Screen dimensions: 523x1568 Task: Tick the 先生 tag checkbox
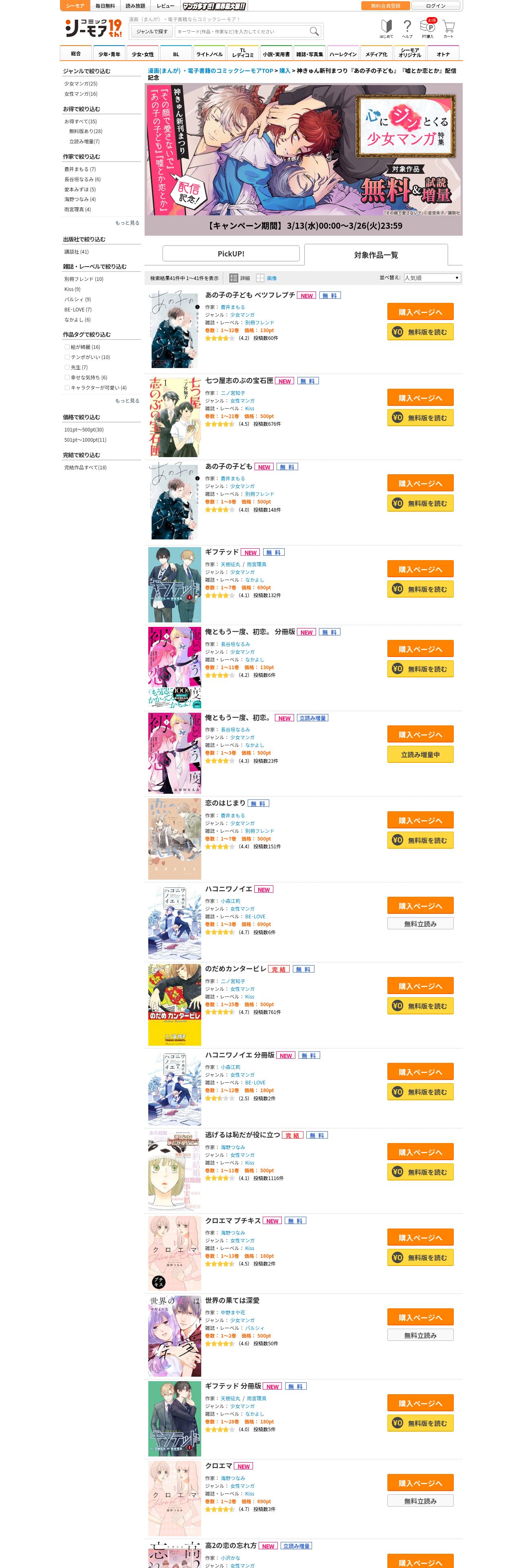67,368
